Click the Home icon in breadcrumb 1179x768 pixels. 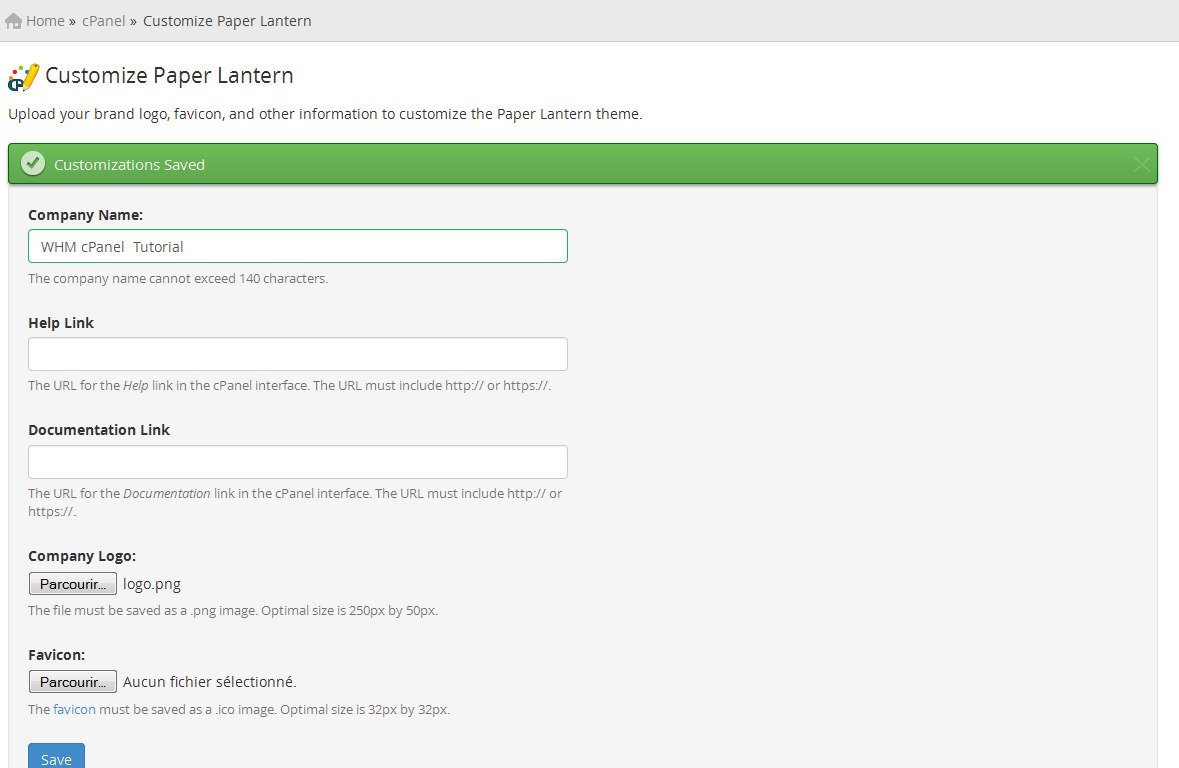13,21
